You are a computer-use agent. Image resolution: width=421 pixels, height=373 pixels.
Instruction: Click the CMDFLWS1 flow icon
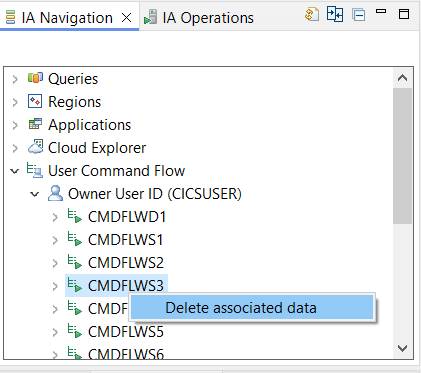point(75,239)
